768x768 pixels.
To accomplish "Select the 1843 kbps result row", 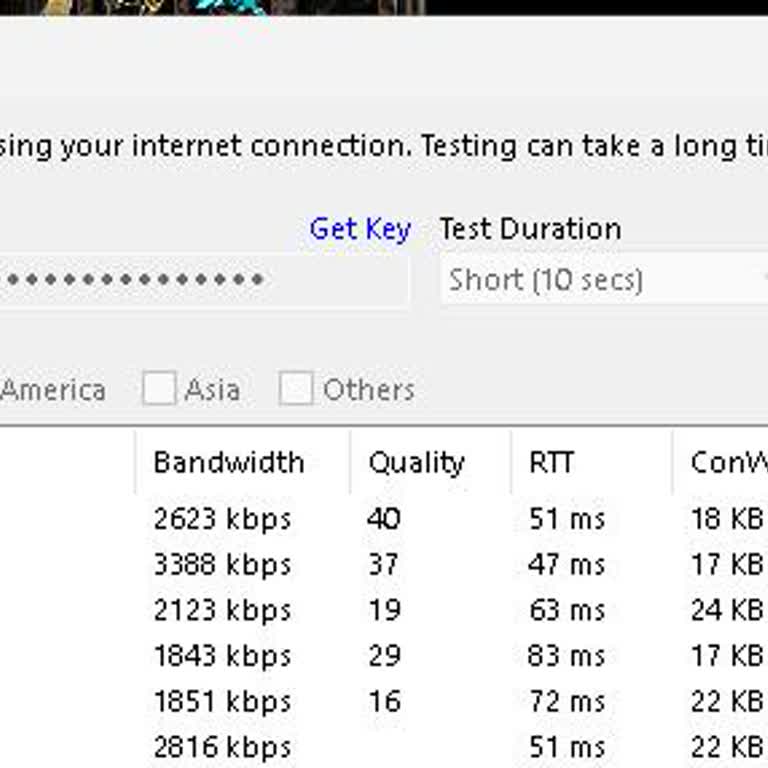I will pos(222,656).
